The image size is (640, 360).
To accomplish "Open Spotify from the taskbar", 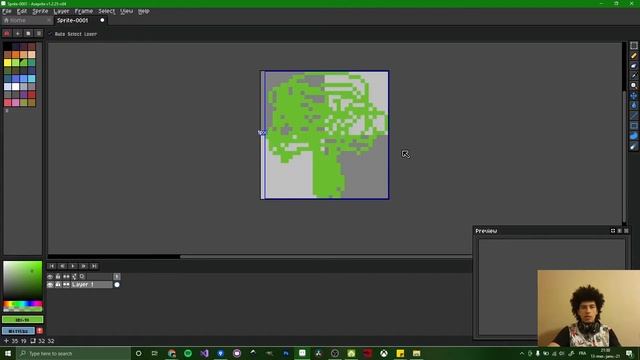I will (x=188, y=353).
